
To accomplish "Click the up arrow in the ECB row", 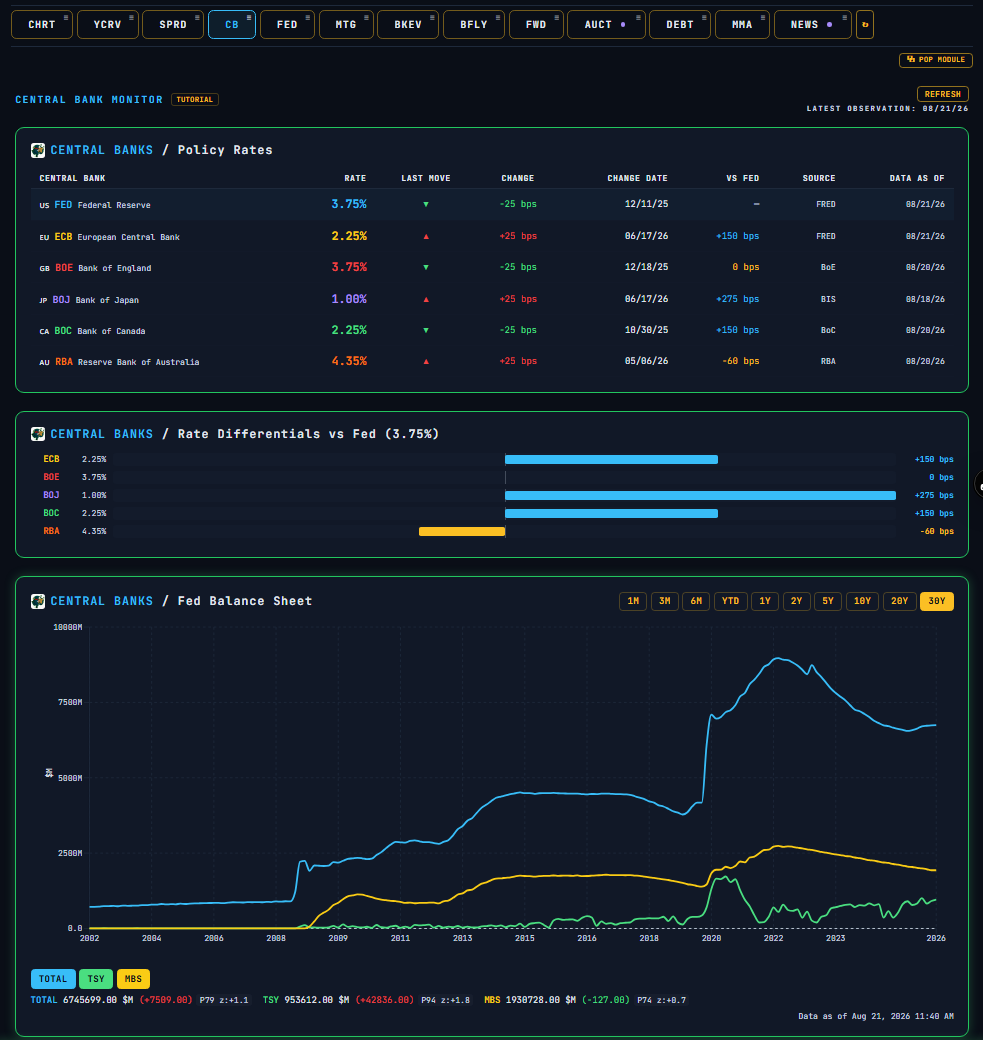I will [426, 236].
